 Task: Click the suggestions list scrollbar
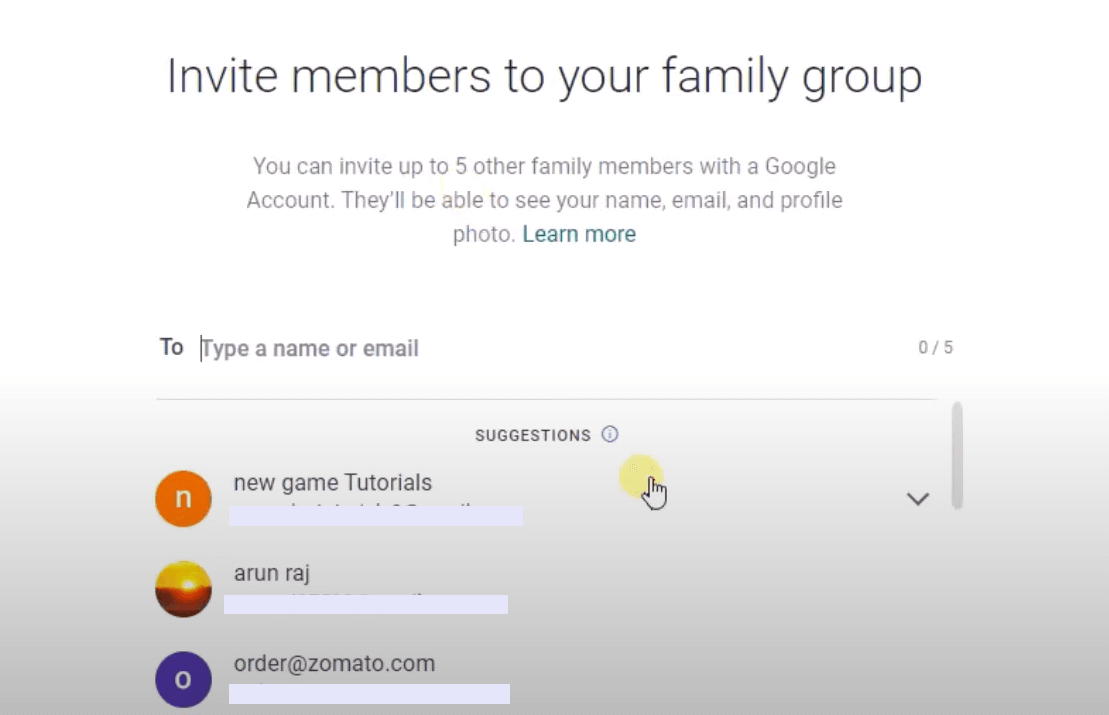point(957,455)
